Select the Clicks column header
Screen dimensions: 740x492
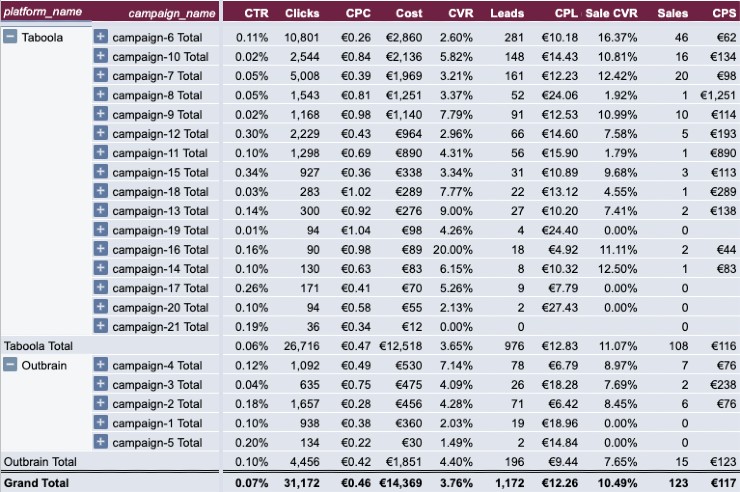tap(302, 13)
